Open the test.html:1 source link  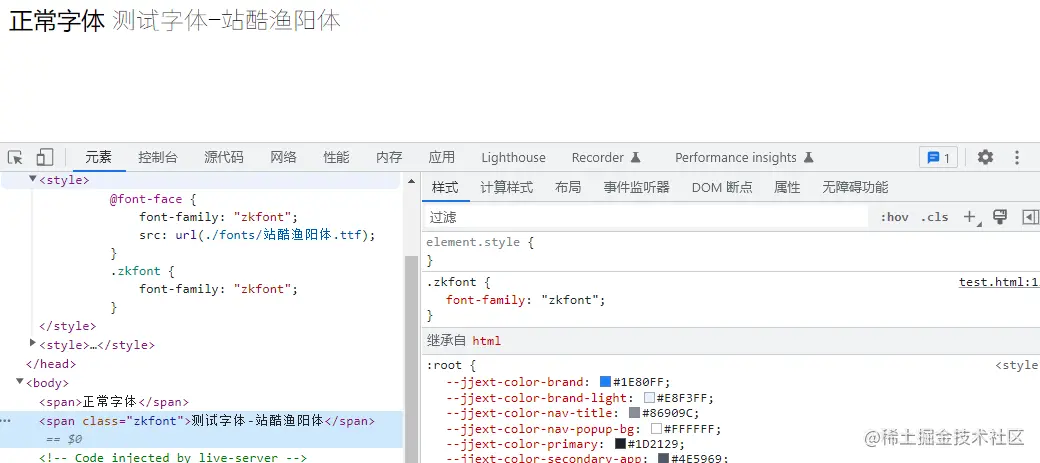[998, 282]
